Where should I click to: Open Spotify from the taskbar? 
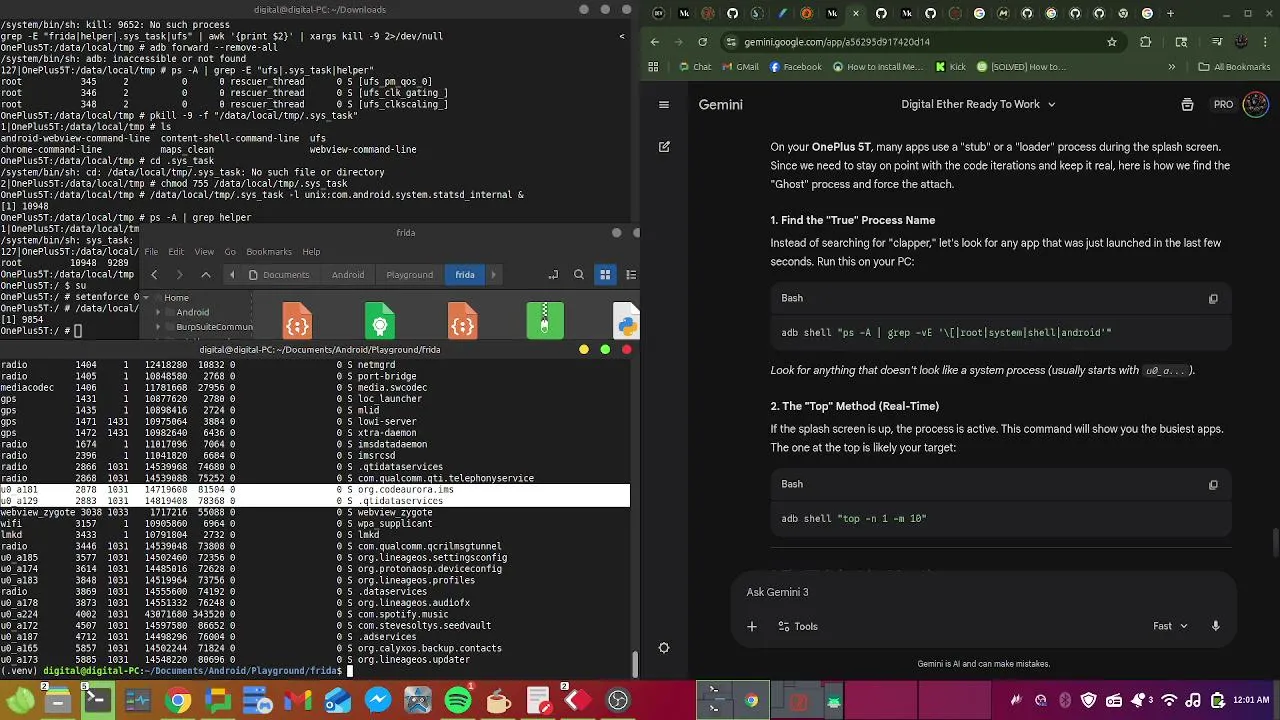(x=458, y=700)
